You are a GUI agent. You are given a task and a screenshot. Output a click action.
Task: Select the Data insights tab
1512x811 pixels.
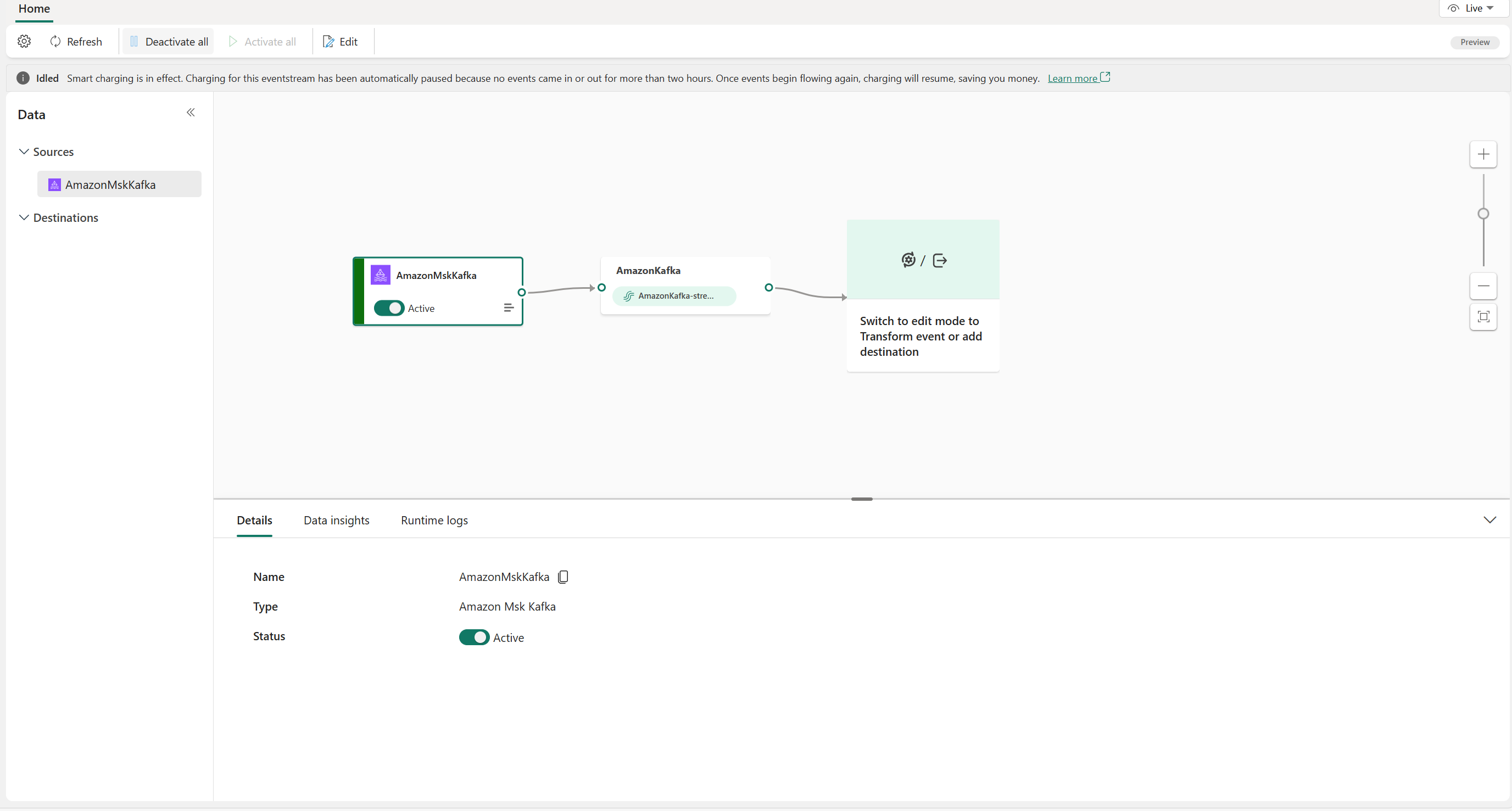point(336,520)
